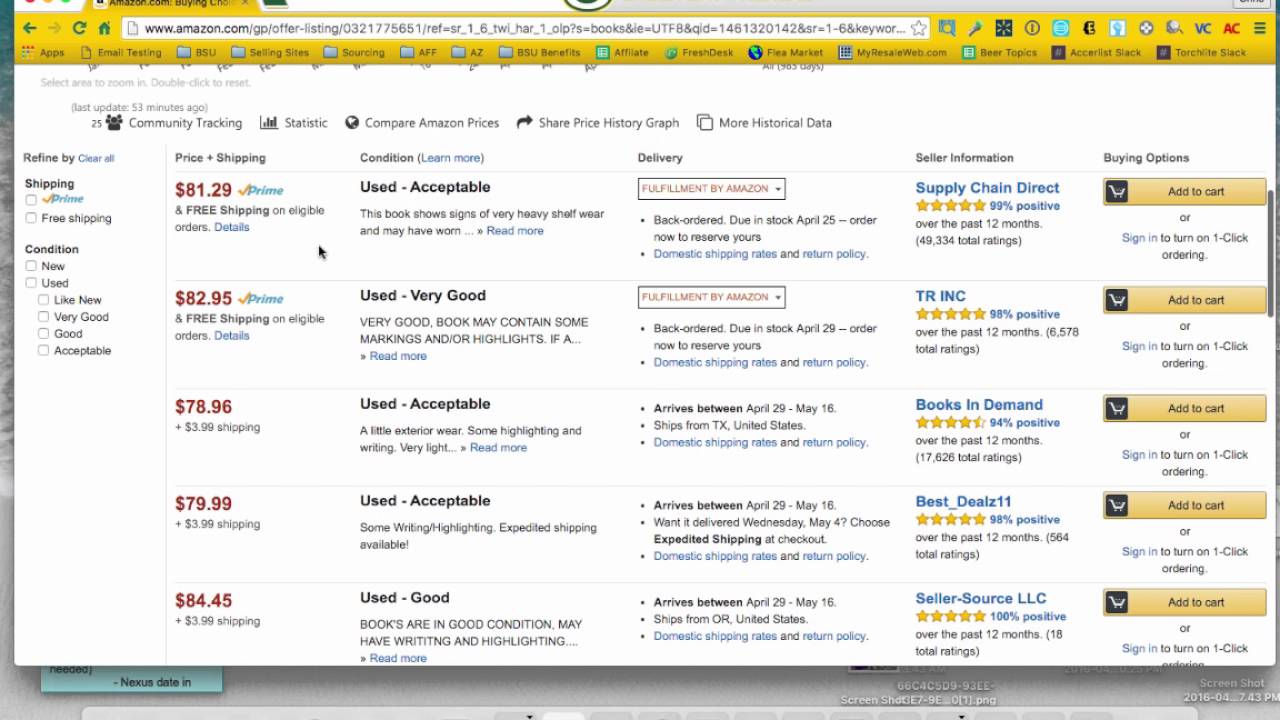Click the cart icon for Supply Chain Direct
The width and height of the screenshot is (1280, 720).
coord(1117,191)
